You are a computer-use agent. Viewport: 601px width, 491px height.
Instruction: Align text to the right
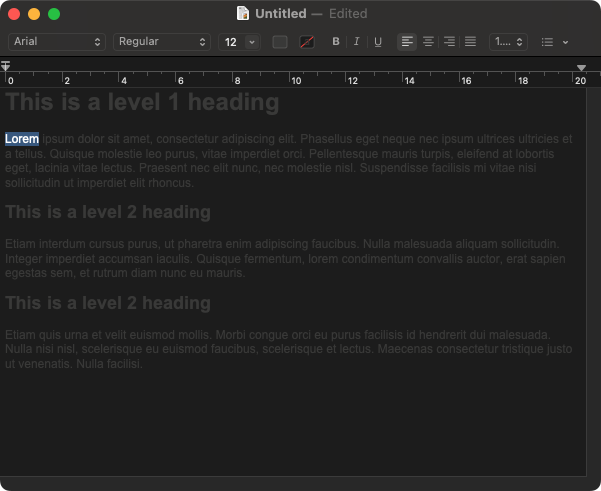[449, 42]
